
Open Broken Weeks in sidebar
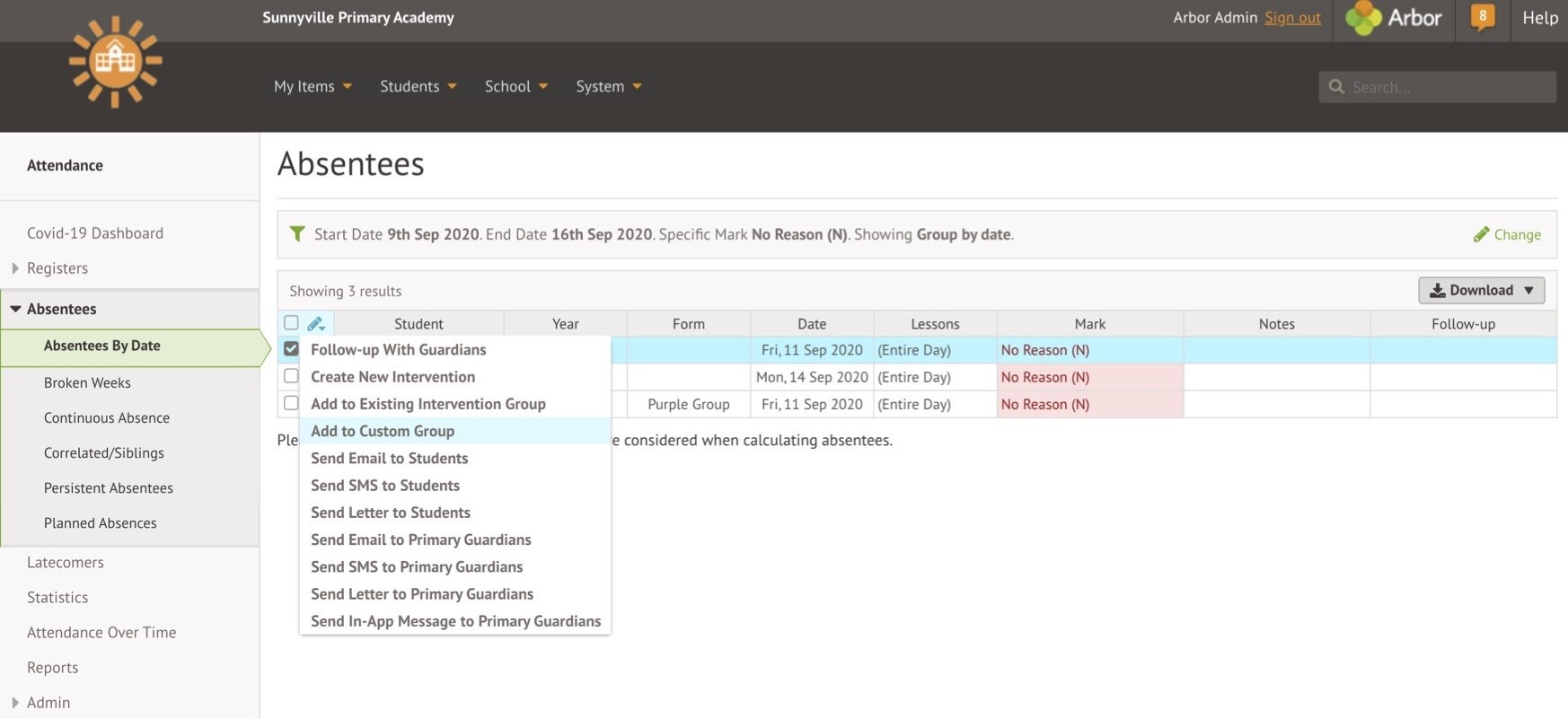pos(87,382)
